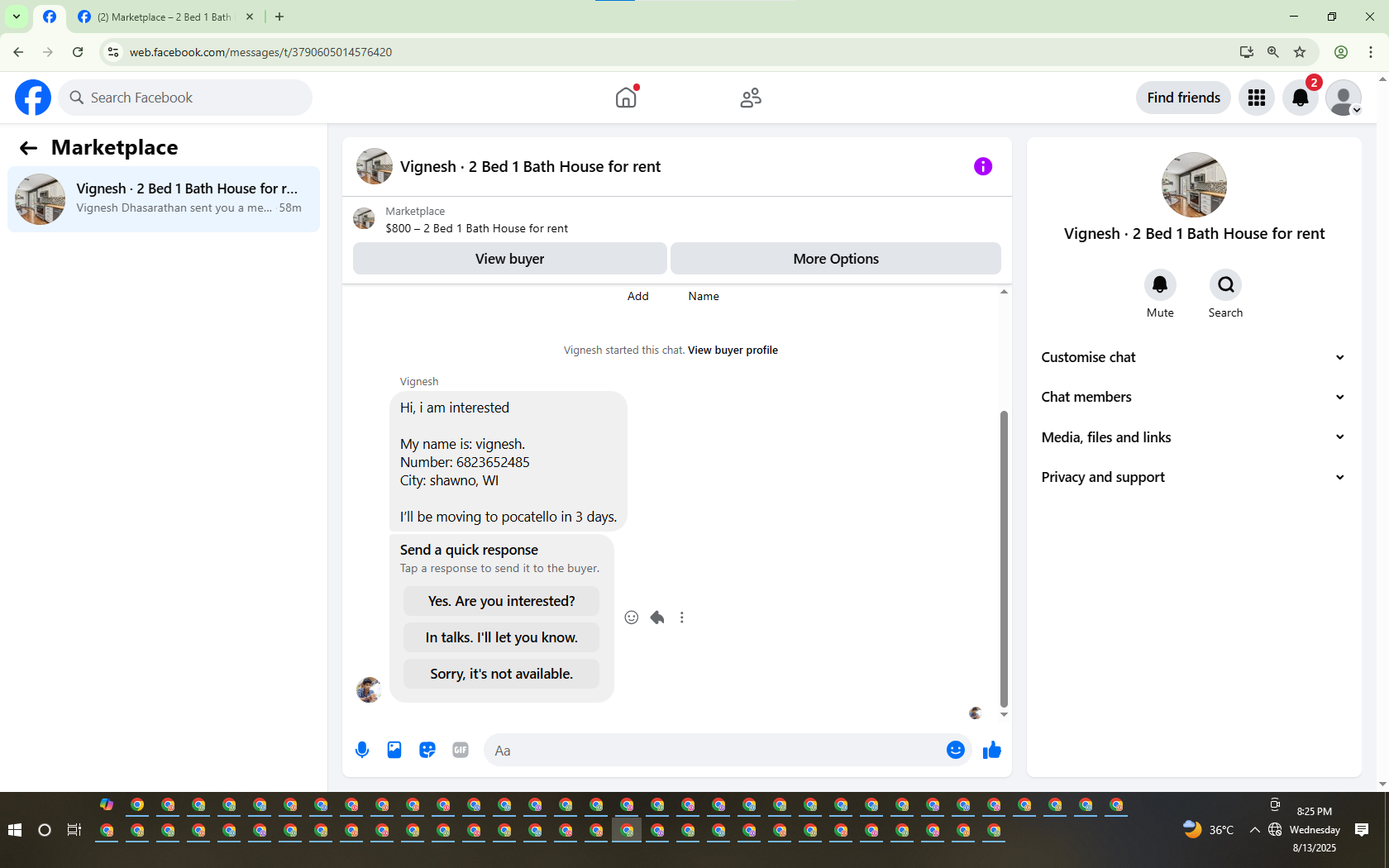The width and height of the screenshot is (1389, 868).
Task: Click the address bar URL
Action: pyautogui.click(x=260, y=52)
